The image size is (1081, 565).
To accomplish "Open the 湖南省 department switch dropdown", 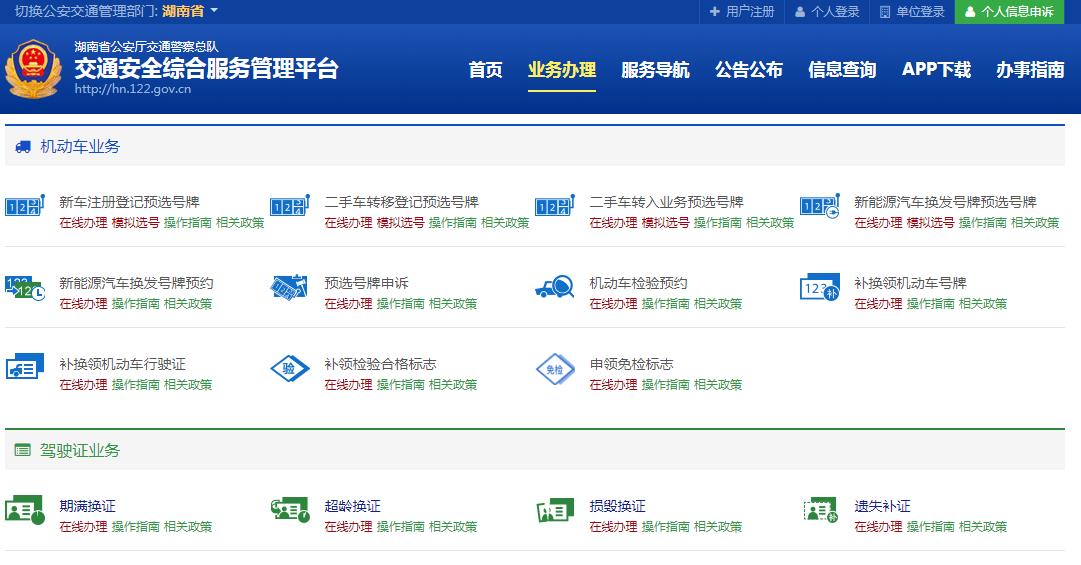I will point(190,11).
